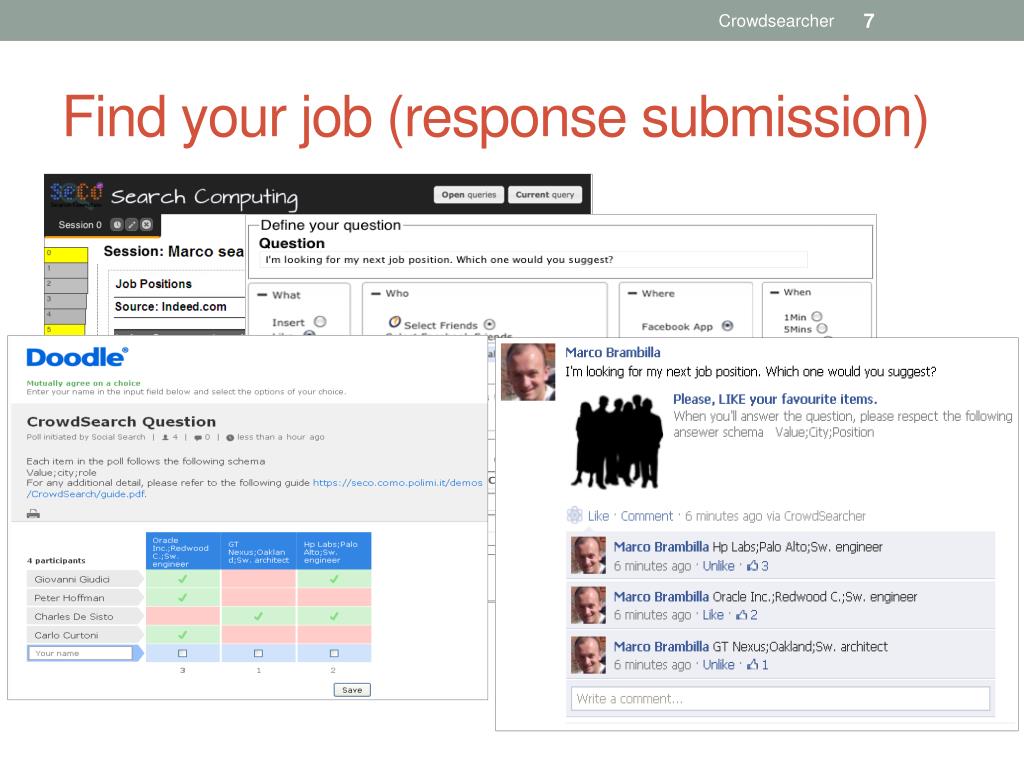Image resolution: width=1024 pixels, height=768 pixels.
Task: Click the SeCo logo in Search Computing header
Action: pos(76,194)
